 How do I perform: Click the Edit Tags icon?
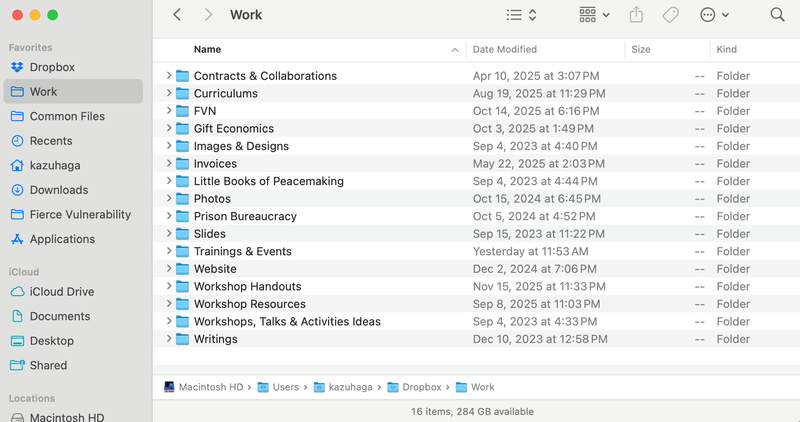click(671, 15)
